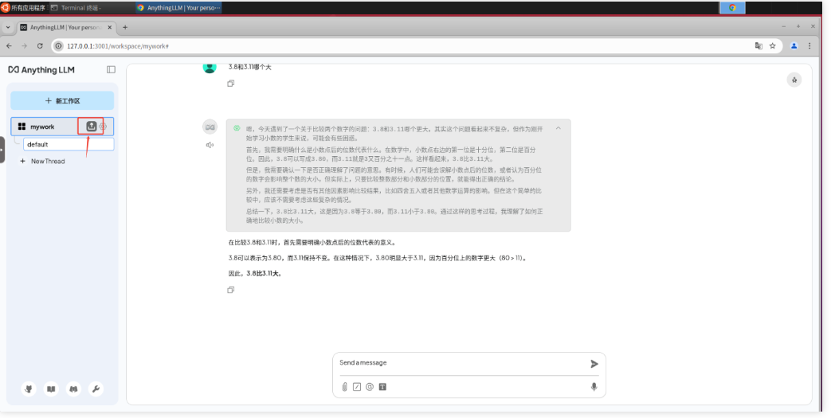This screenshot has height=418, width=832.
Task: Open chat options button at top right
Action: [794, 80]
